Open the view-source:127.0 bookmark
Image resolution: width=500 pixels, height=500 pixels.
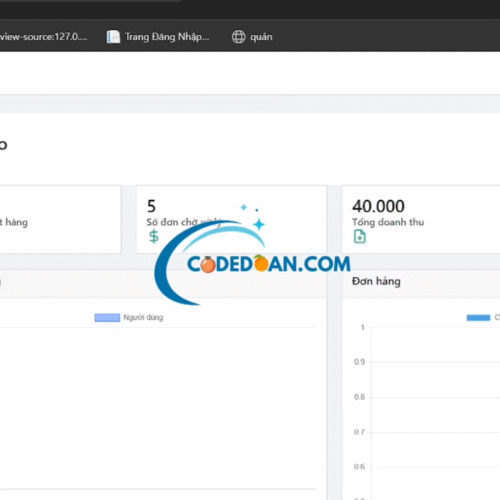[43, 37]
